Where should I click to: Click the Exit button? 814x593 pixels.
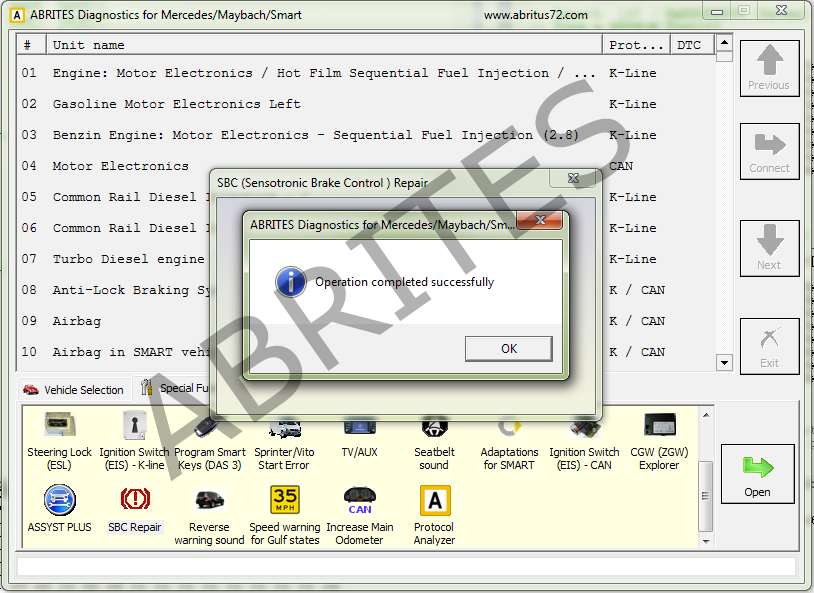[769, 346]
